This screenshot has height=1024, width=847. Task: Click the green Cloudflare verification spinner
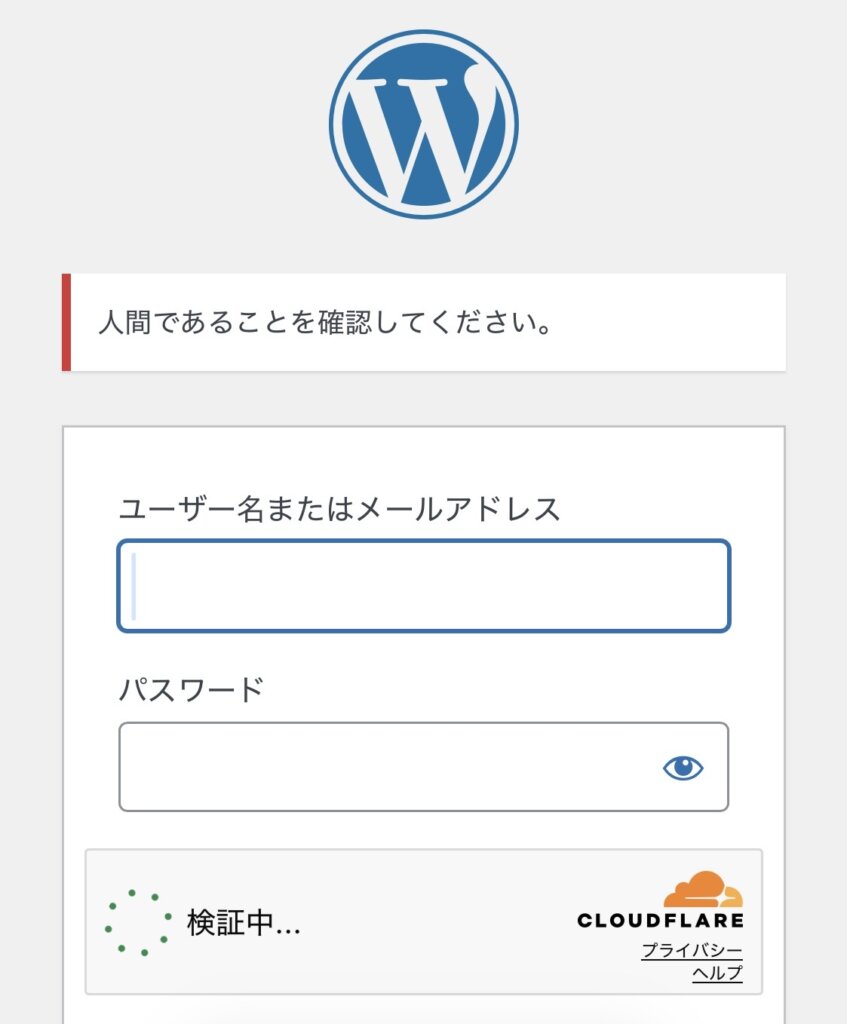(138, 922)
